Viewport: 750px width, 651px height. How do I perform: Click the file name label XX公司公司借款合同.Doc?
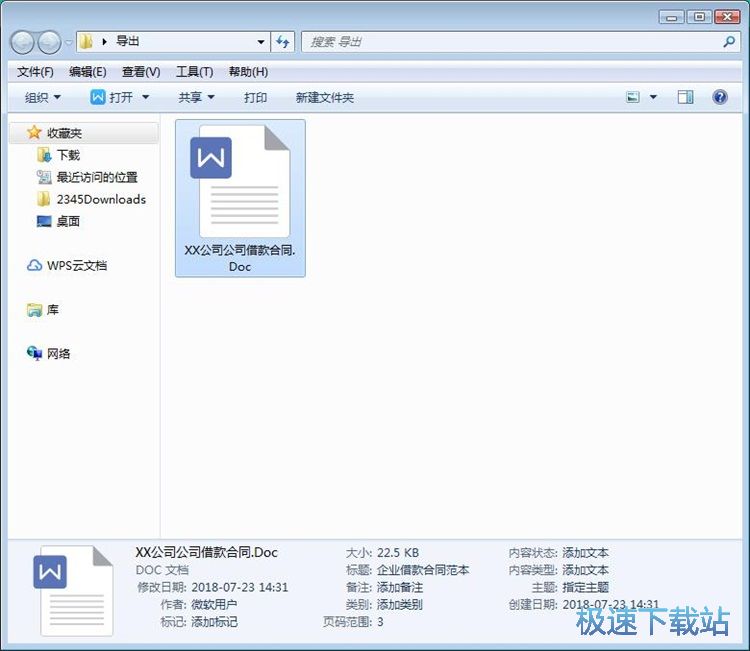click(x=240, y=258)
